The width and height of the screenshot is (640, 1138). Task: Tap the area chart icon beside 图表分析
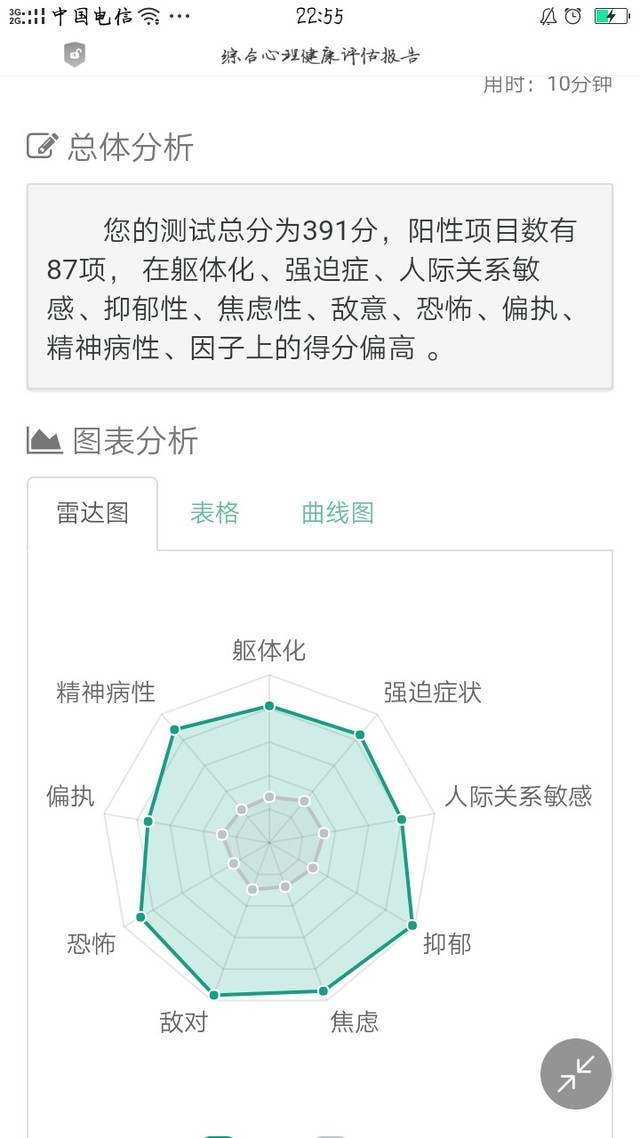pyautogui.click(x=44, y=441)
